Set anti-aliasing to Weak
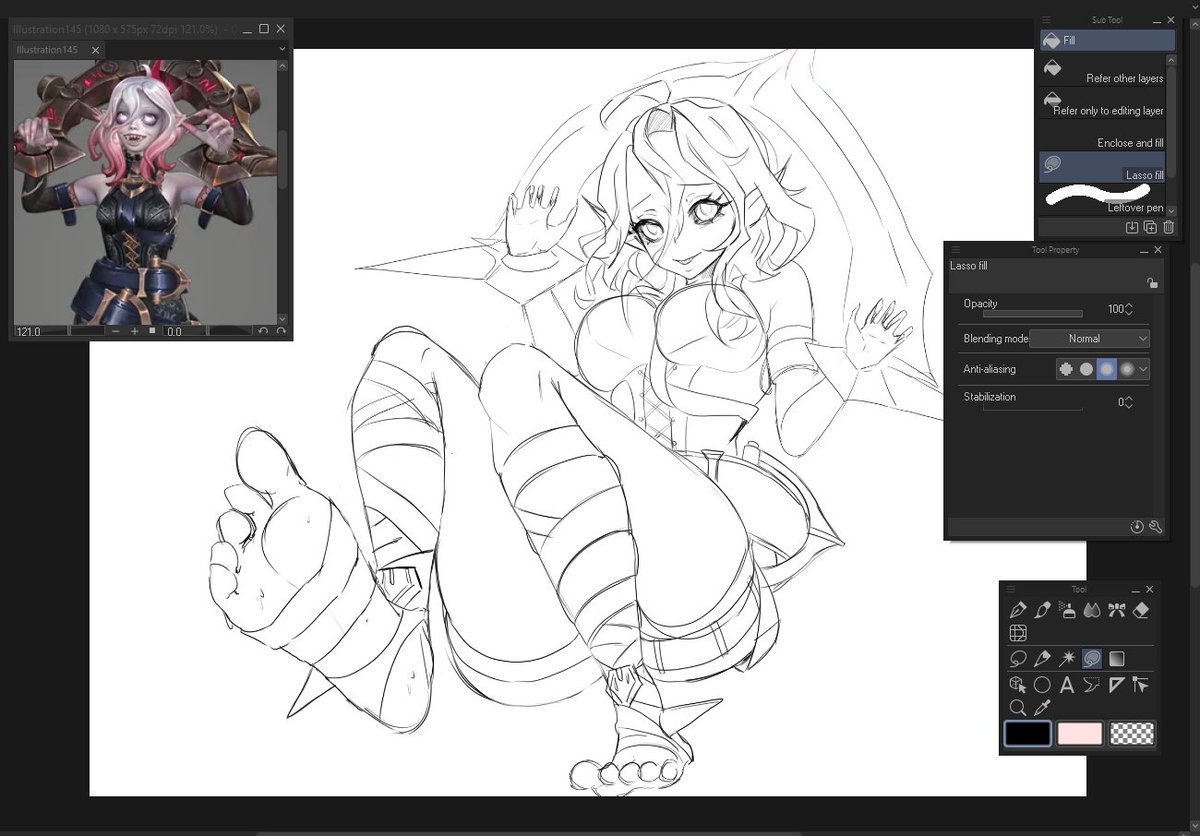The width and height of the screenshot is (1200, 836). 1087,369
